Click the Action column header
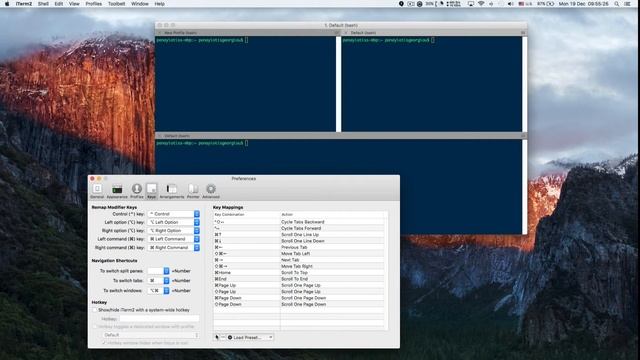The width and height of the screenshot is (640, 360). pos(333,215)
